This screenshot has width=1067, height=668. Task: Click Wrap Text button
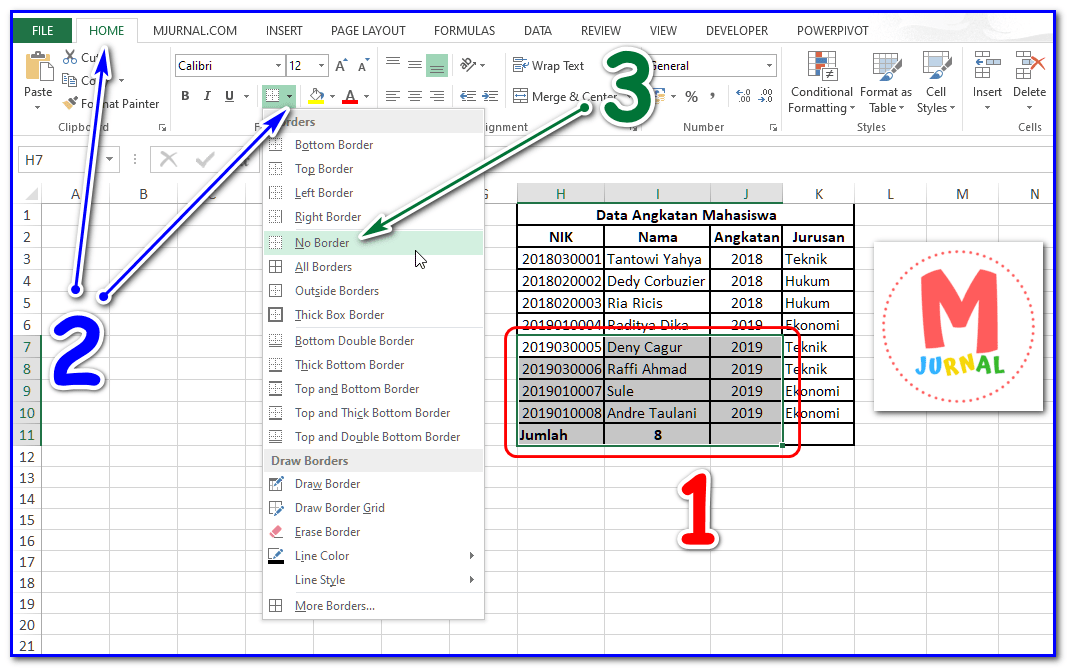[548, 65]
